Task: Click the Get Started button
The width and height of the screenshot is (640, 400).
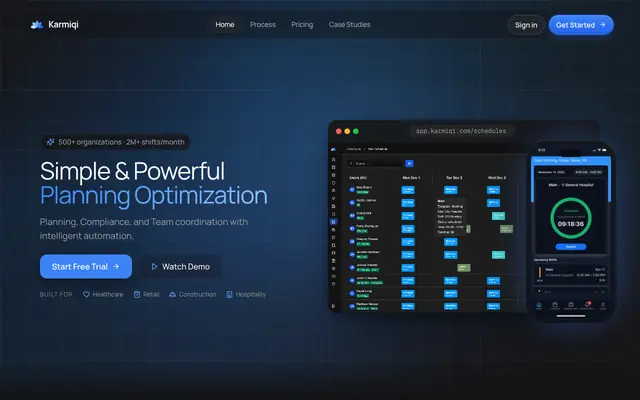Action: [x=581, y=25]
